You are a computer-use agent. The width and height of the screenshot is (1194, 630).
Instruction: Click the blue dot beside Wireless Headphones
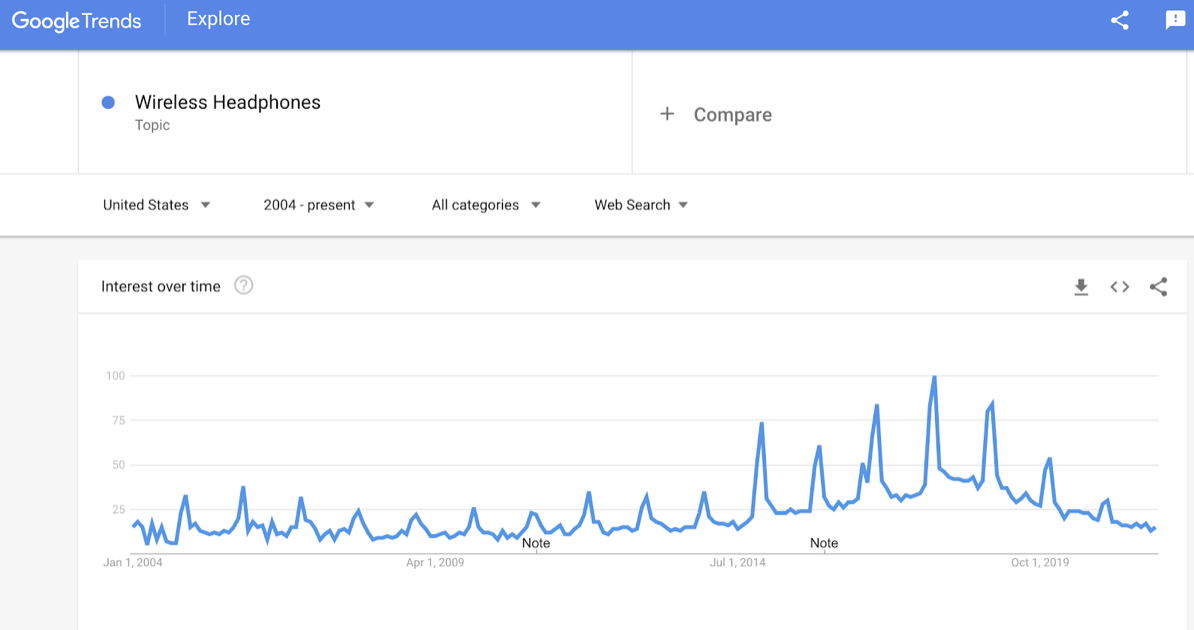(x=108, y=102)
